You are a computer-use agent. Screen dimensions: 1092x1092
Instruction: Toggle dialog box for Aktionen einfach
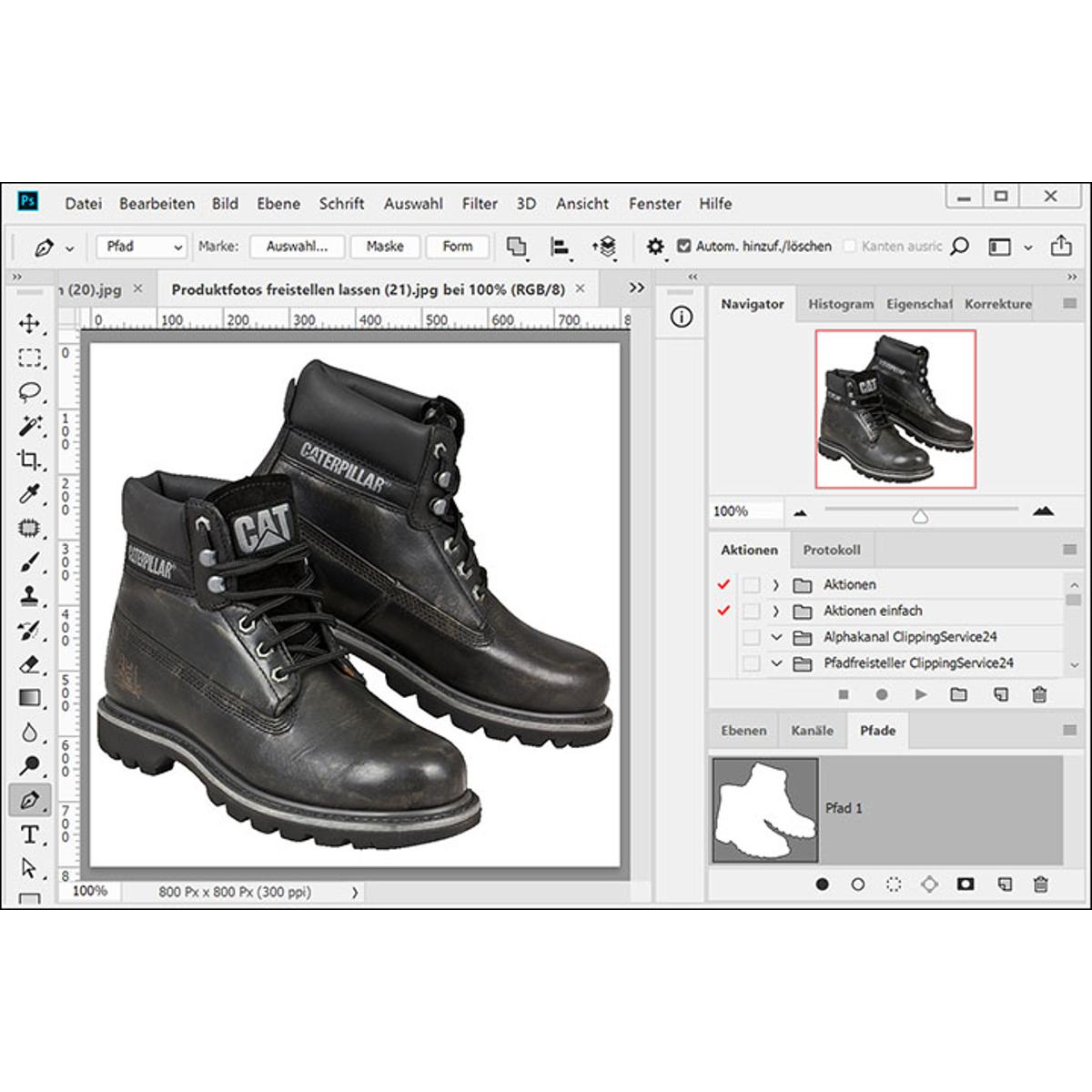[x=751, y=611]
